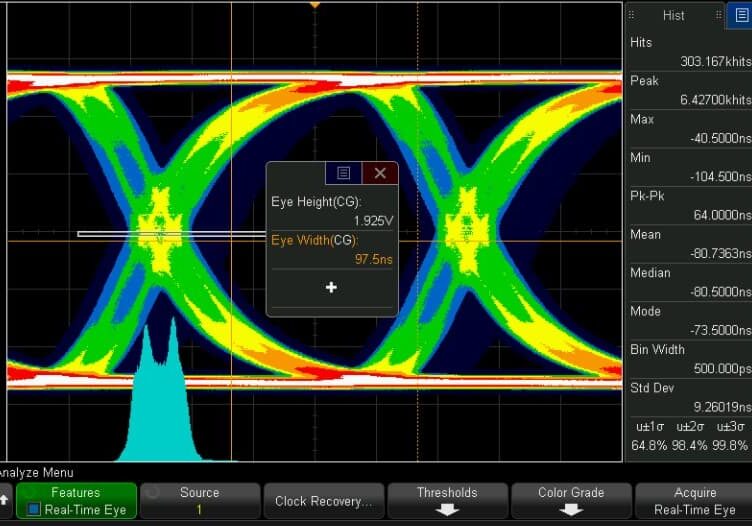Open the Features Real-Time Eye softkey

[76, 501]
